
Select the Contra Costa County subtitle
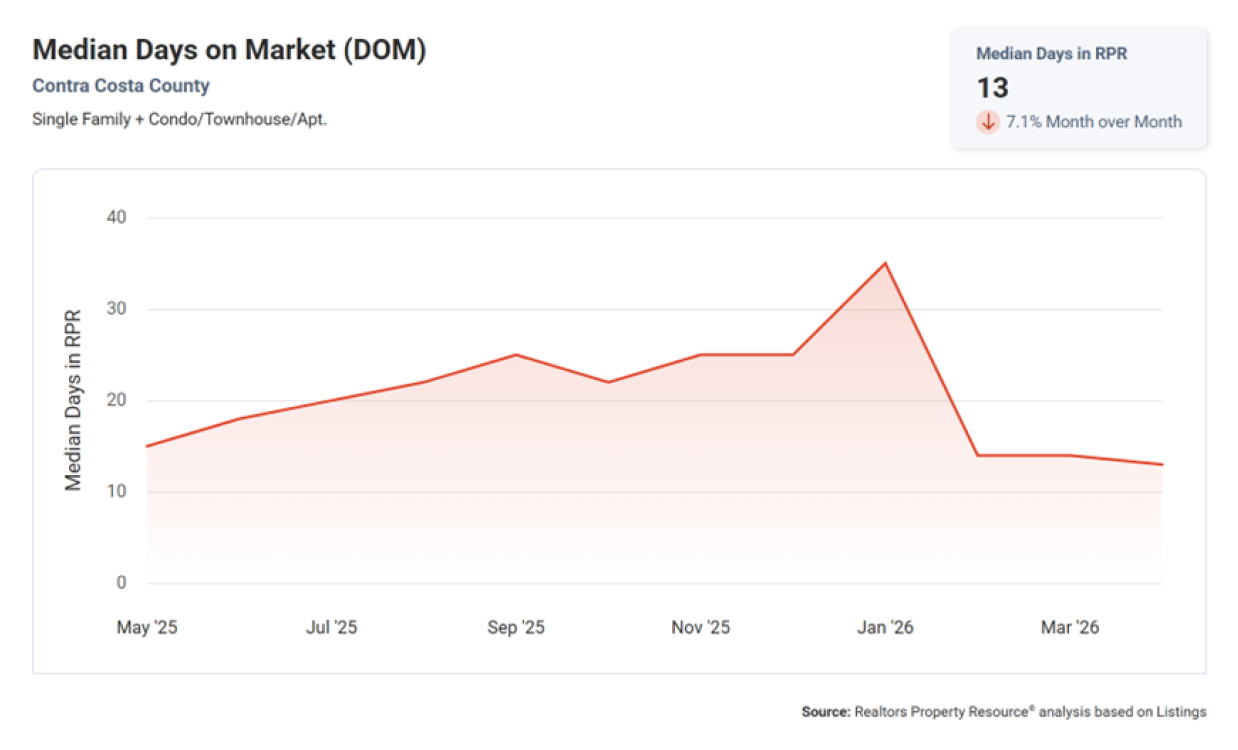pyautogui.click(x=121, y=86)
